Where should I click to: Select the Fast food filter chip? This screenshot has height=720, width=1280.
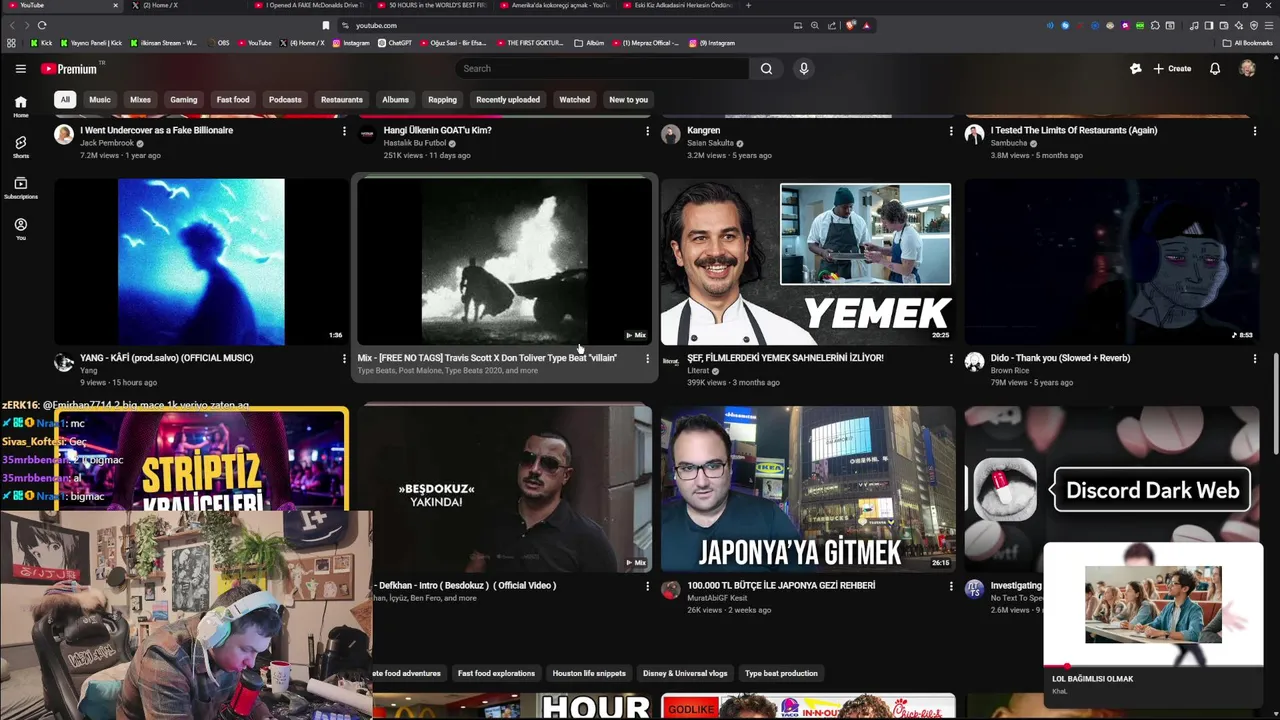233,100
